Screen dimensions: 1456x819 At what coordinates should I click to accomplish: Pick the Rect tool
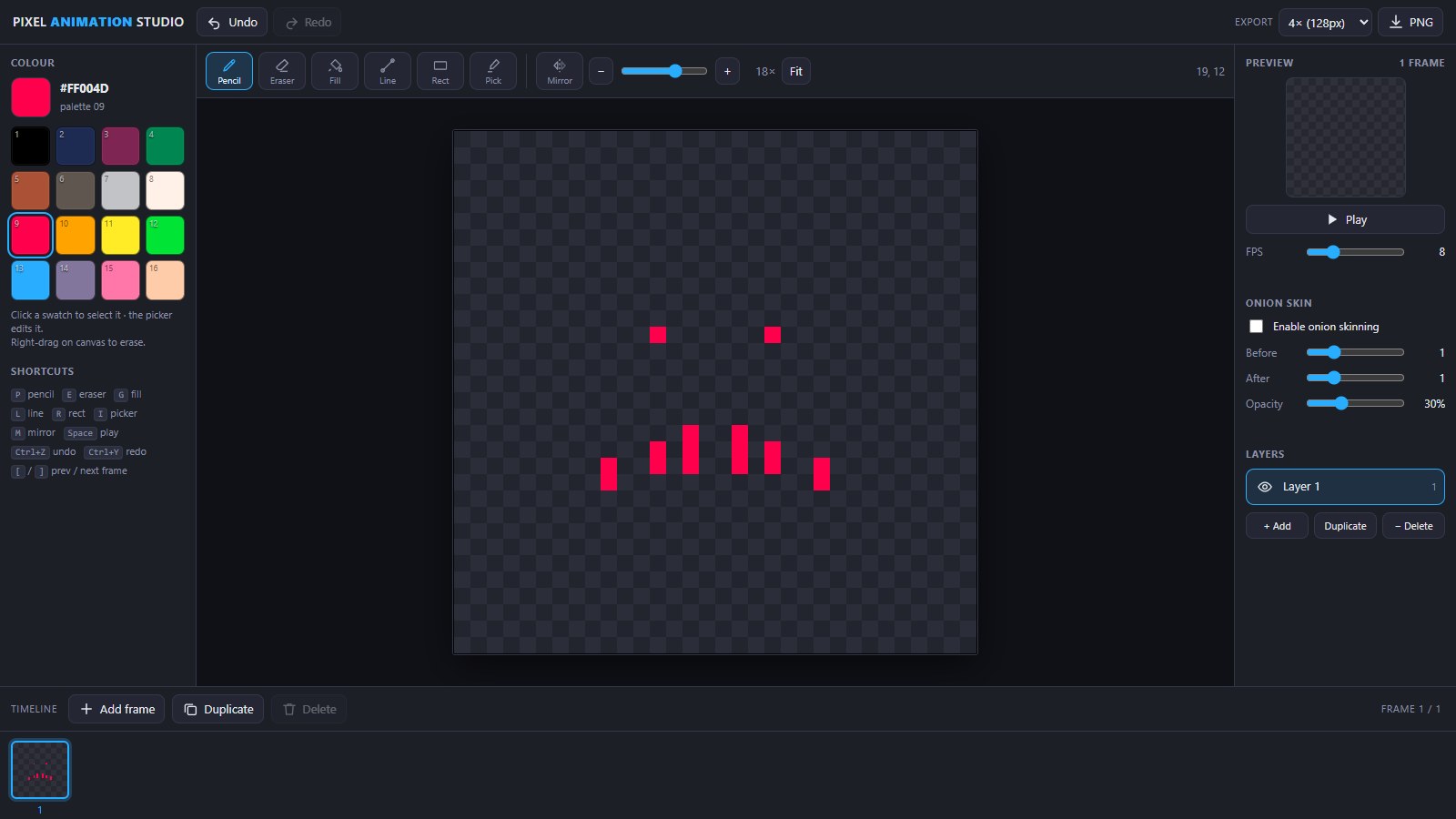(x=440, y=71)
